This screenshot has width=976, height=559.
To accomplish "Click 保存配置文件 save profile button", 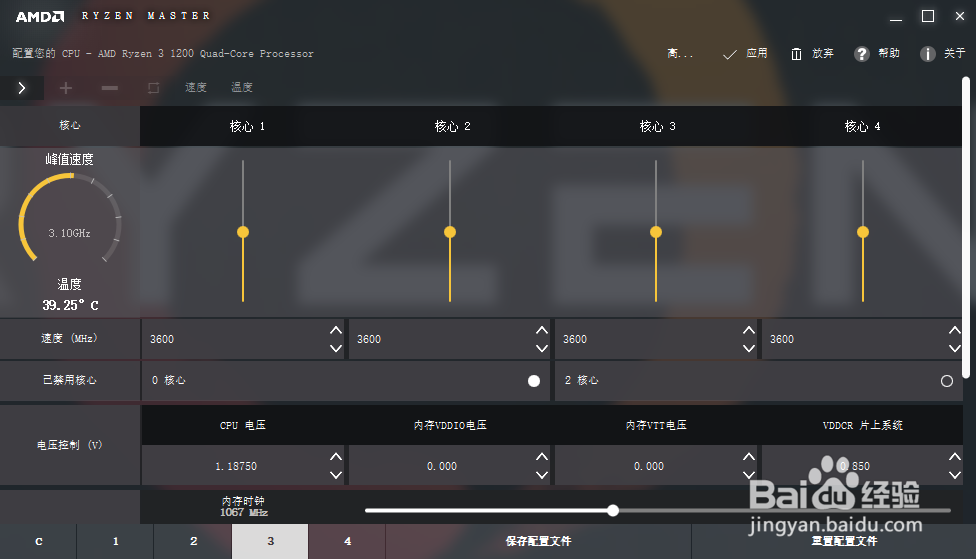I will click(538, 542).
